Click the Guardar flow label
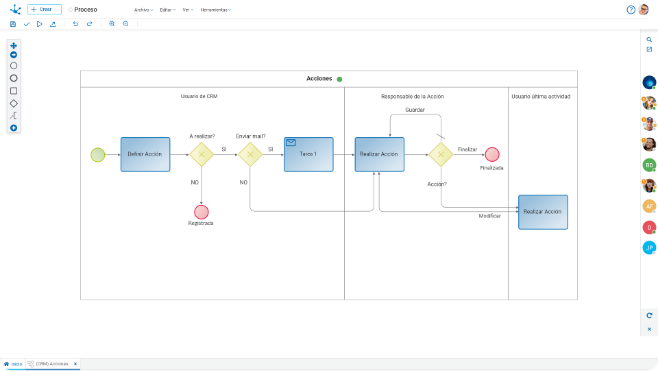658x371 pixels. (x=415, y=110)
